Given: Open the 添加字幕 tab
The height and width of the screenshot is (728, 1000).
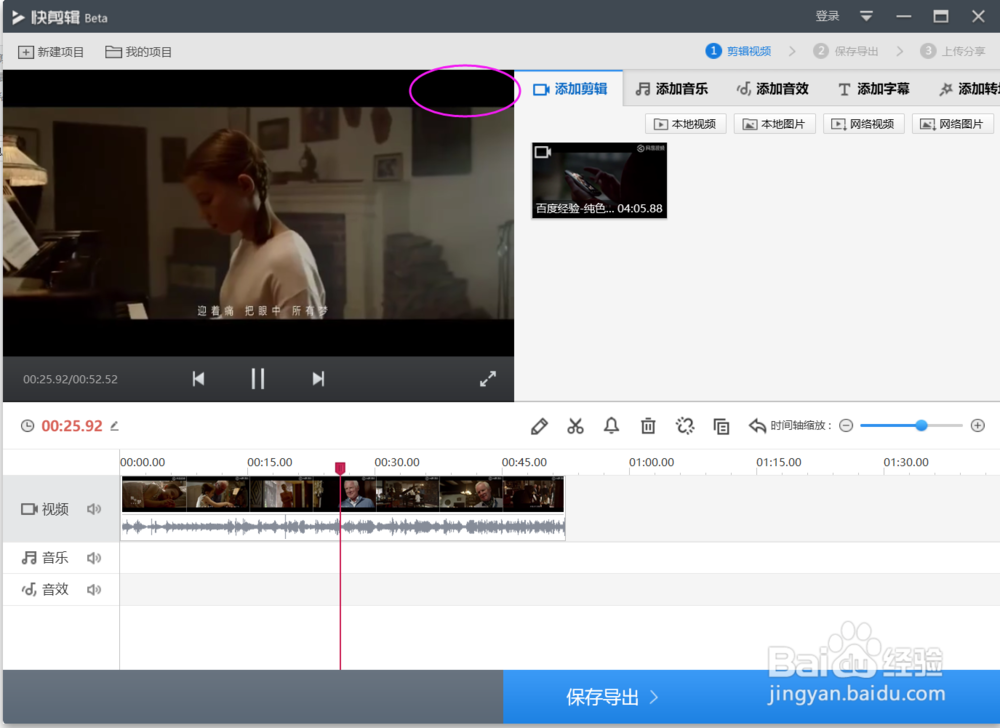Looking at the screenshot, I should pyautogui.click(x=873, y=88).
